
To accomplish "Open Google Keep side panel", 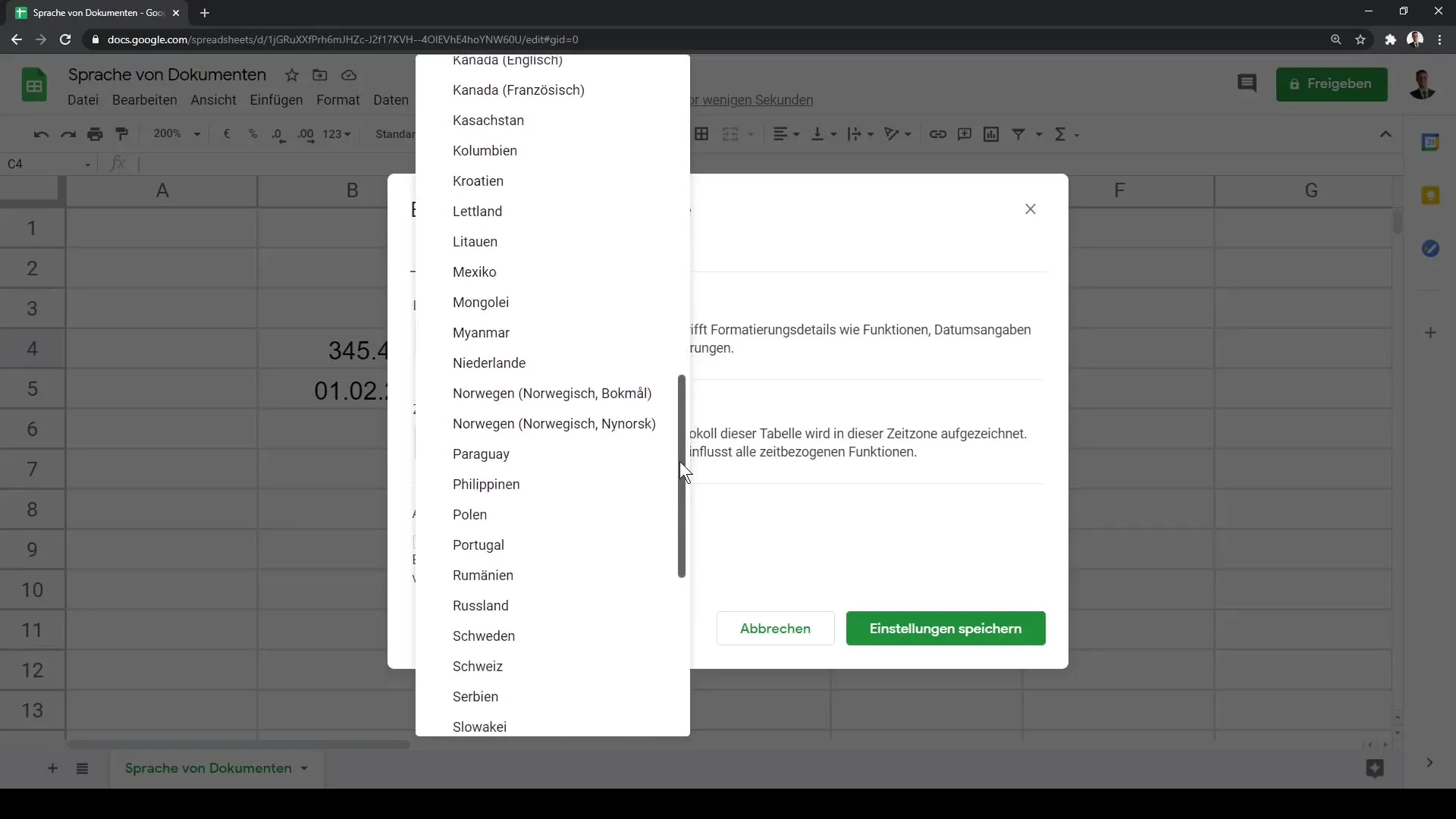I will [x=1430, y=196].
